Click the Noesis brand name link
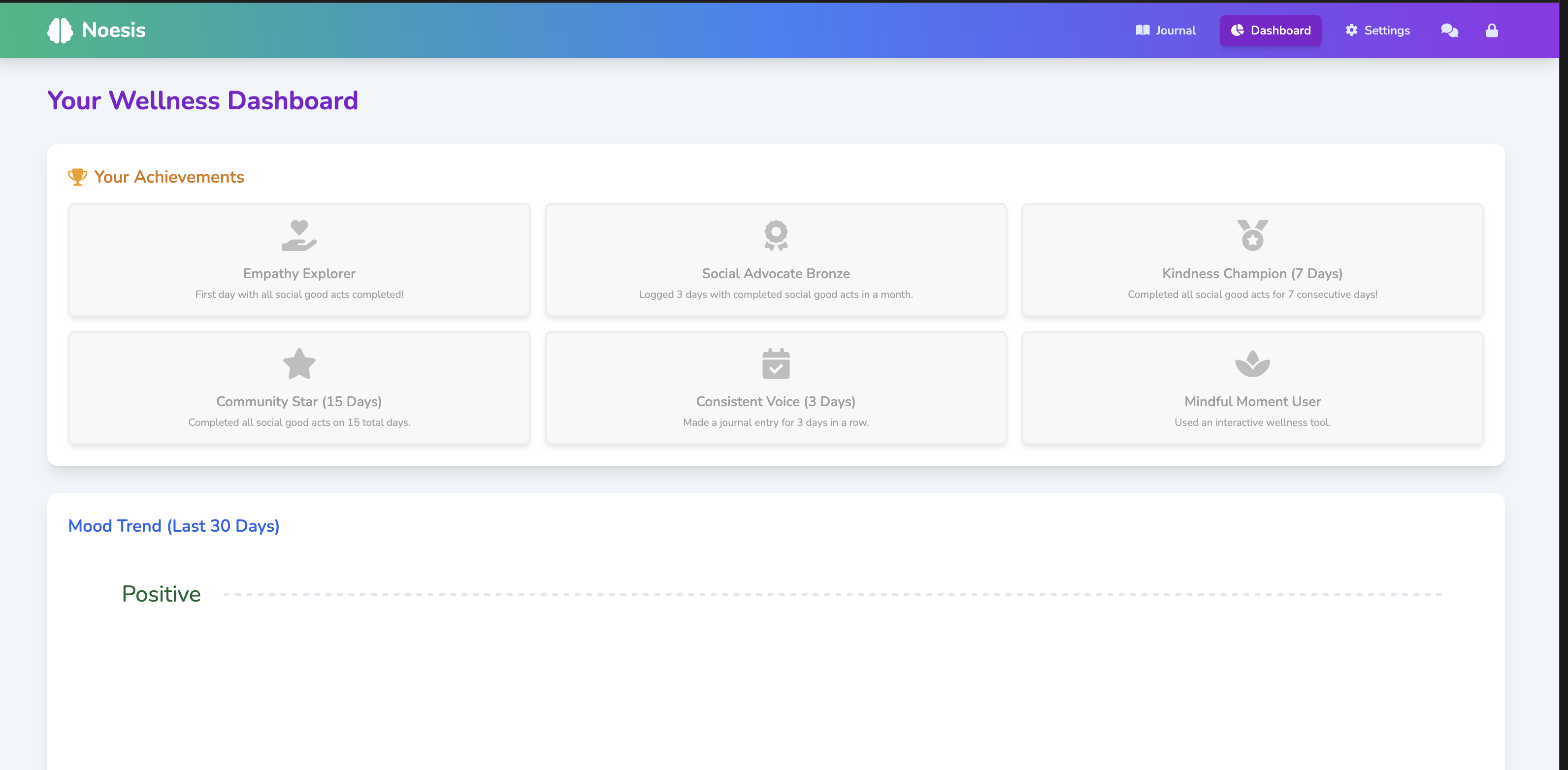This screenshot has width=1568, height=770. tap(114, 30)
